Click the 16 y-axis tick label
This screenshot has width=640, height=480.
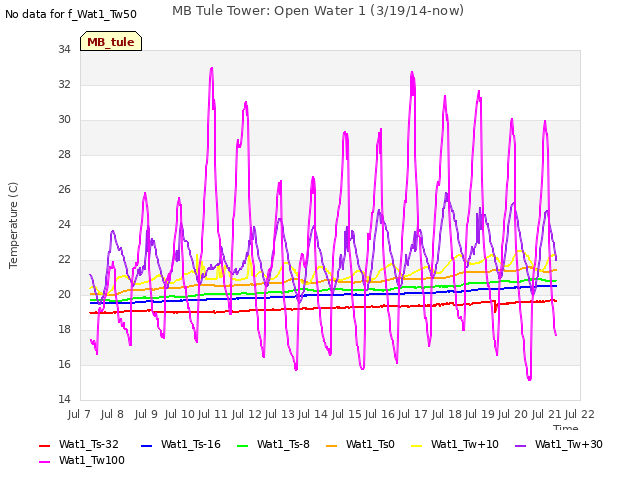point(64,364)
